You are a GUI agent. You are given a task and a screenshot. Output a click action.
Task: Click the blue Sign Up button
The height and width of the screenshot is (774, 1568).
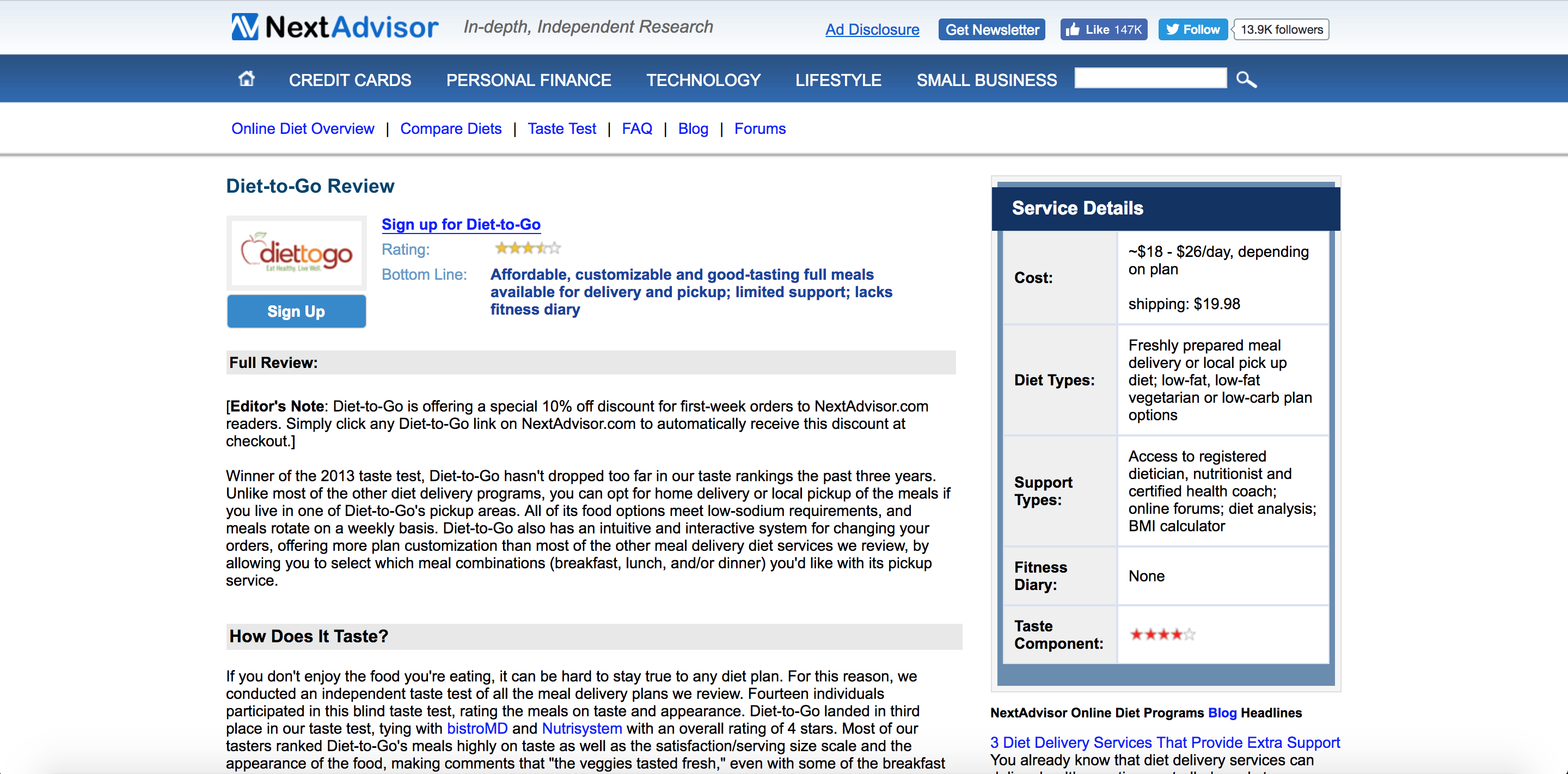click(296, 311)
